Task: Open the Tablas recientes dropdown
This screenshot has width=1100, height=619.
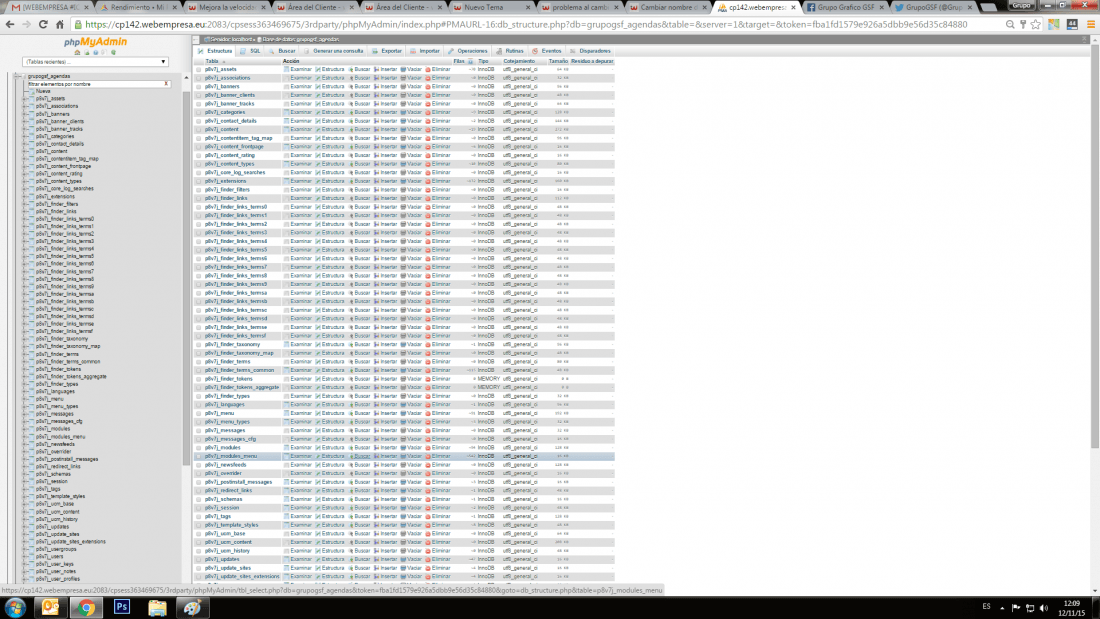Action: click(95, 62)
